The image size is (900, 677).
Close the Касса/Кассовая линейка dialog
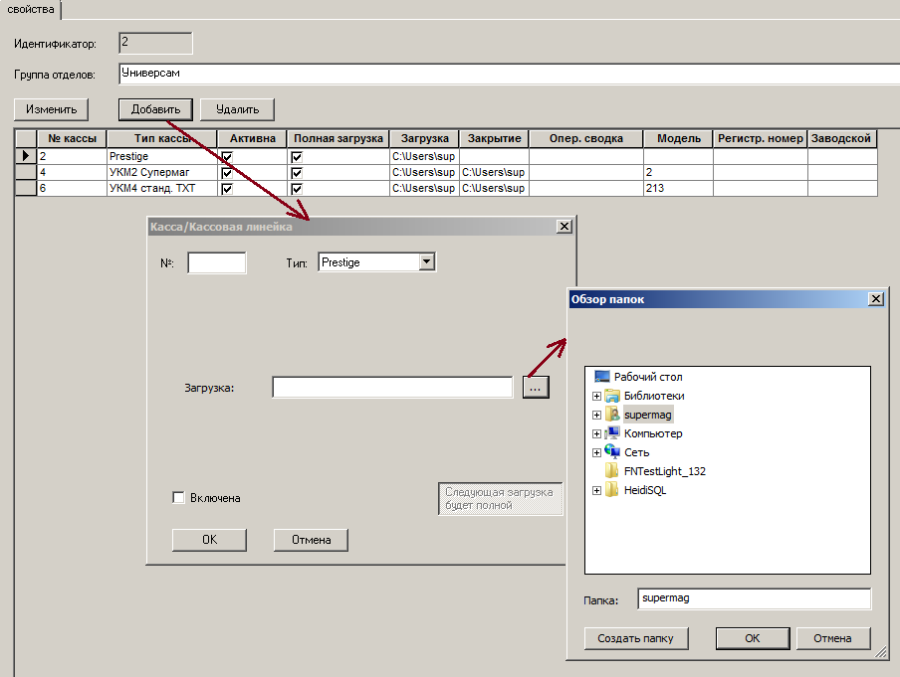click(x=564, y=226)
